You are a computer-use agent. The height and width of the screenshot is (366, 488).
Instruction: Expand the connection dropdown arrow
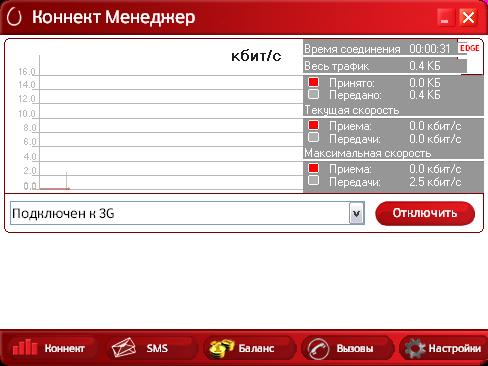356,213
